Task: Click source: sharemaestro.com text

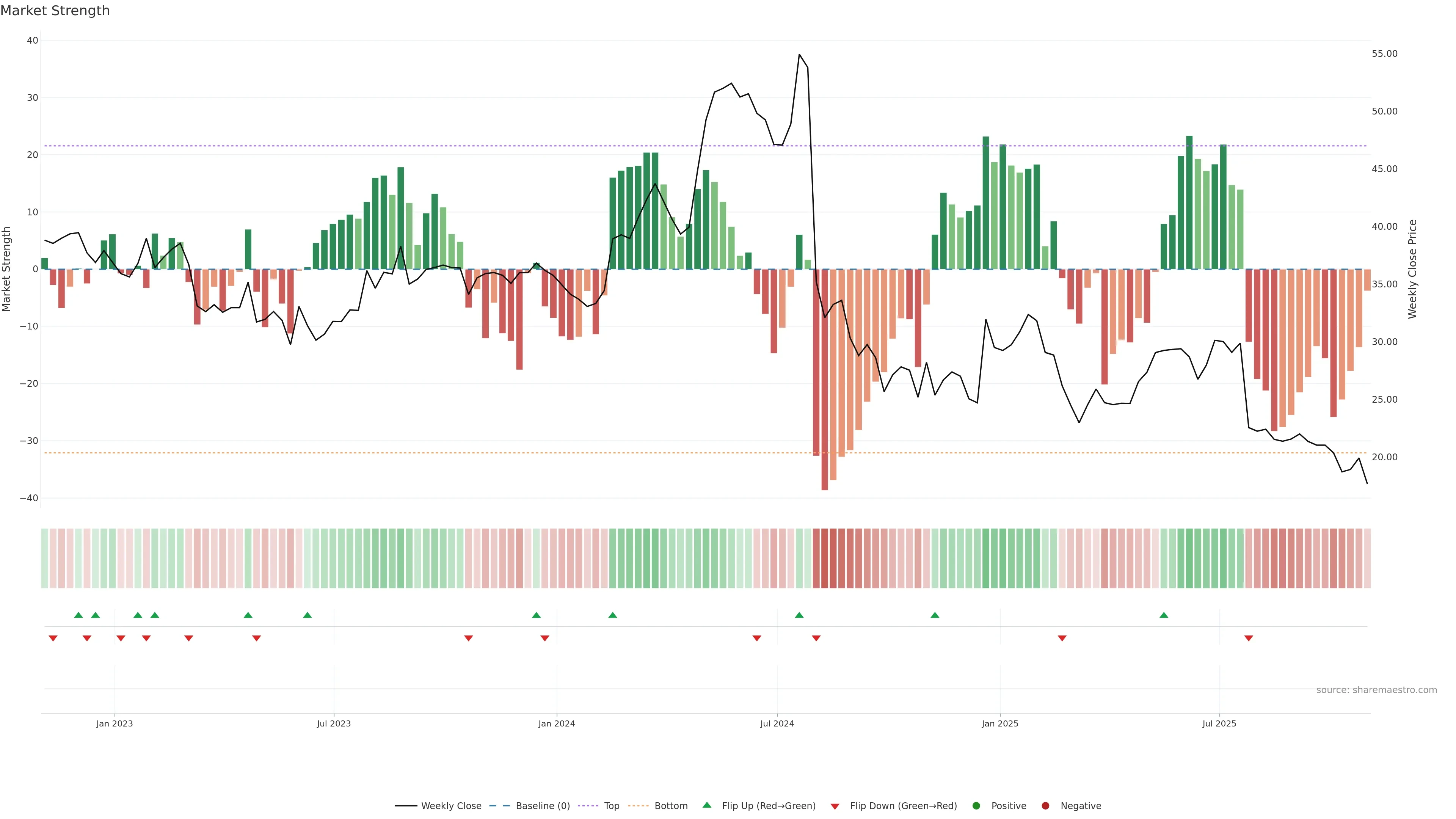Action: click(1376, 690)
